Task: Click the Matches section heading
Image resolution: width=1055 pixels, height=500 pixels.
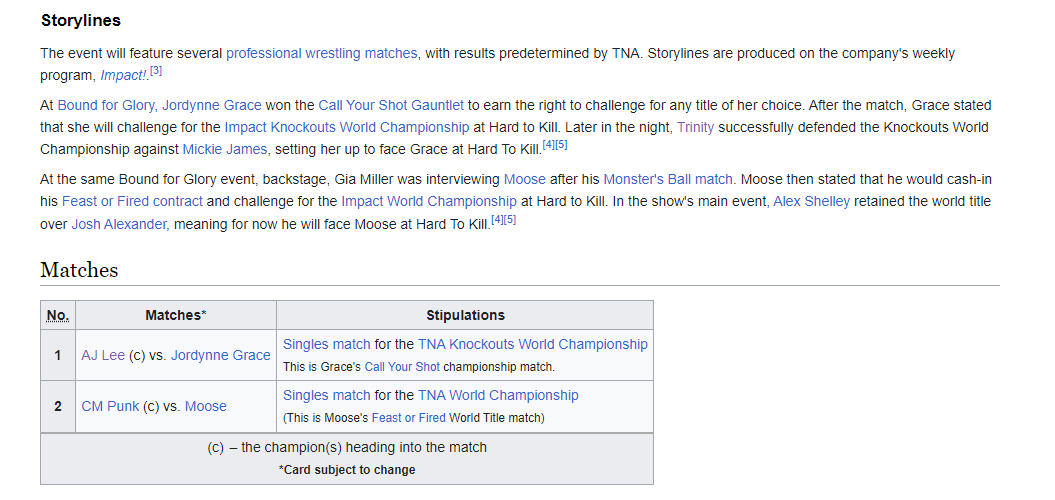Action: 79,270
